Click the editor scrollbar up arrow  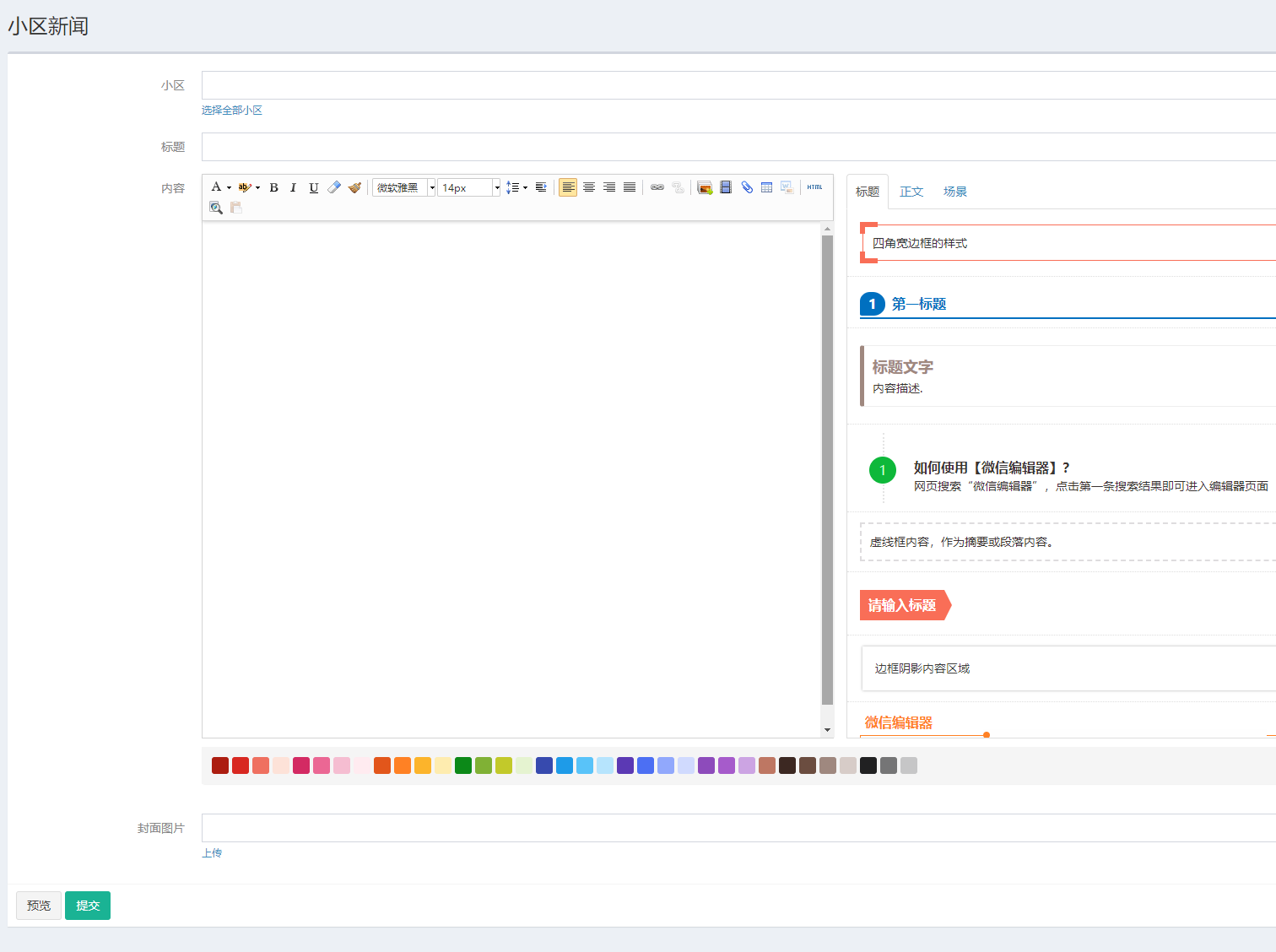pos(827,229)
